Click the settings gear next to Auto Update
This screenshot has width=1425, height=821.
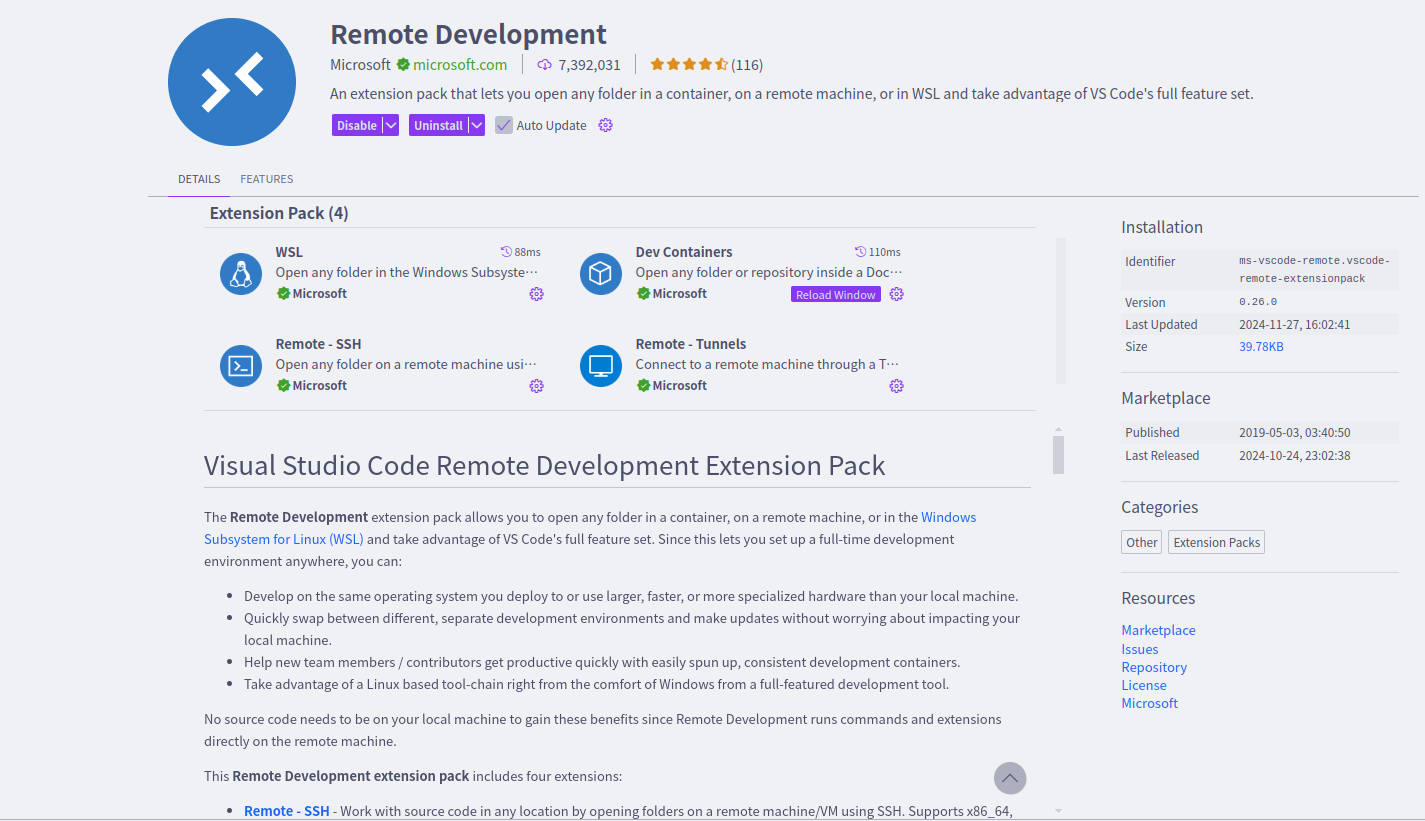click(605, 124)
